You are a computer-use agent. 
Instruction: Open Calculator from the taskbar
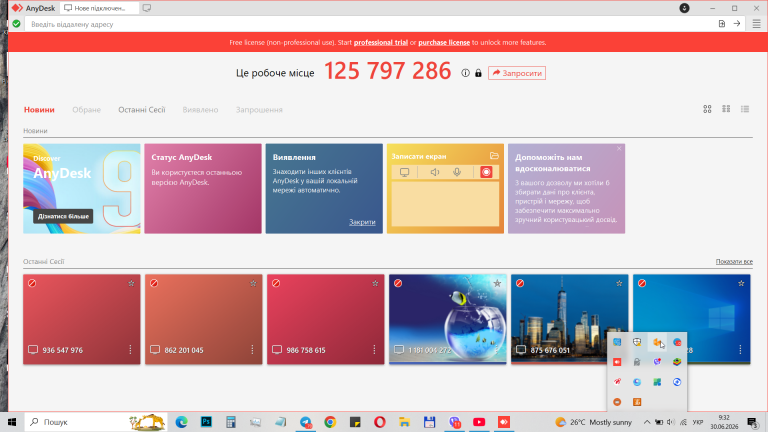[x=231, y=422]
